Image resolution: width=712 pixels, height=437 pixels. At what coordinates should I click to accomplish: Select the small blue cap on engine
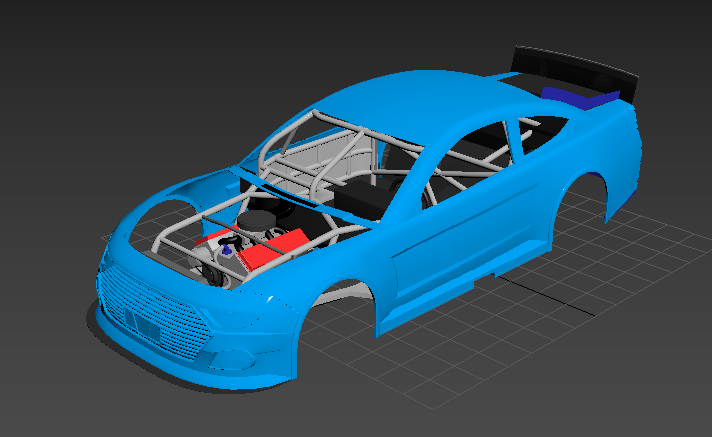226,249
